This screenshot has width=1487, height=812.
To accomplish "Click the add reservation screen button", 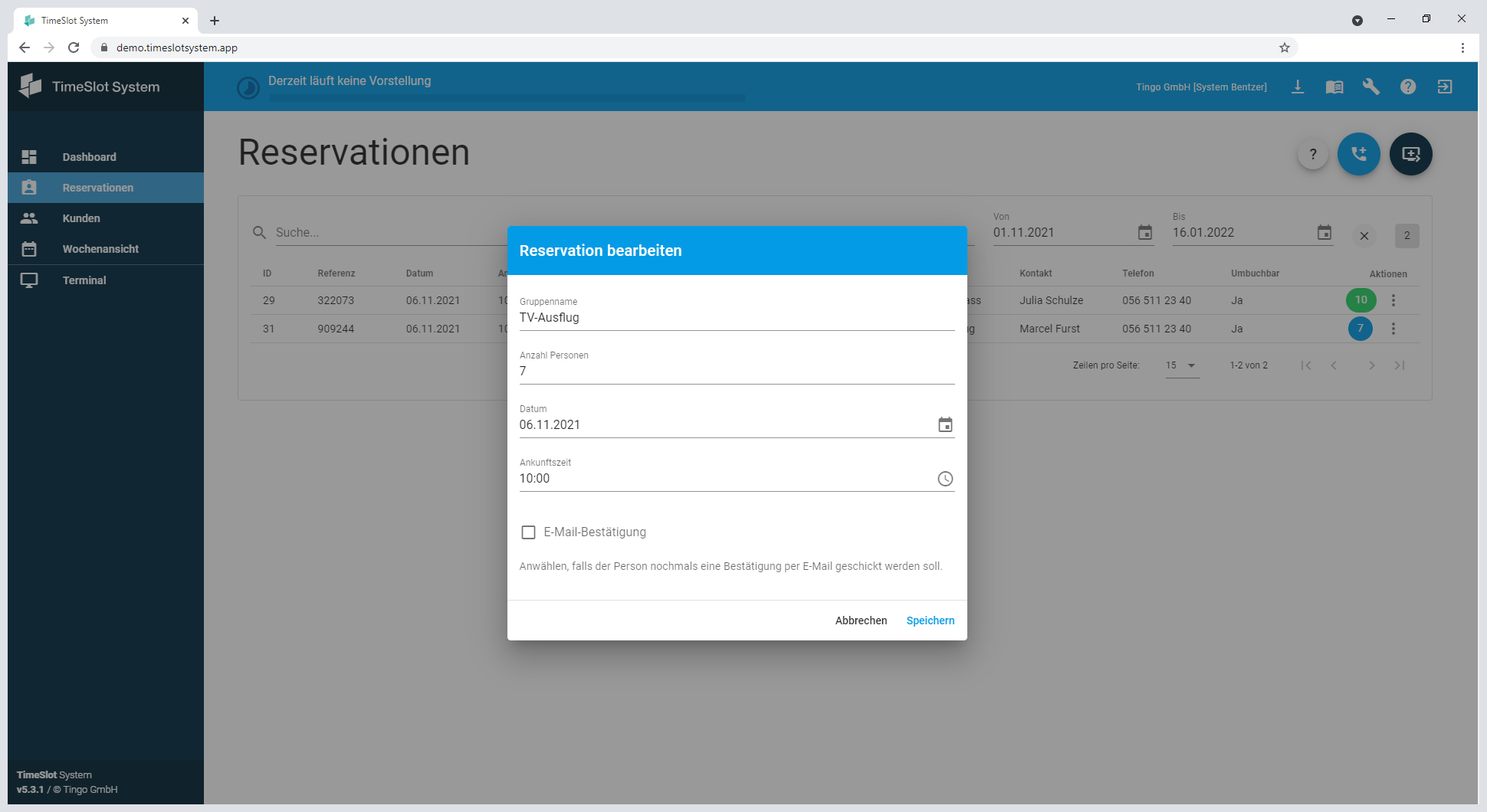I will coord(1411,154).
